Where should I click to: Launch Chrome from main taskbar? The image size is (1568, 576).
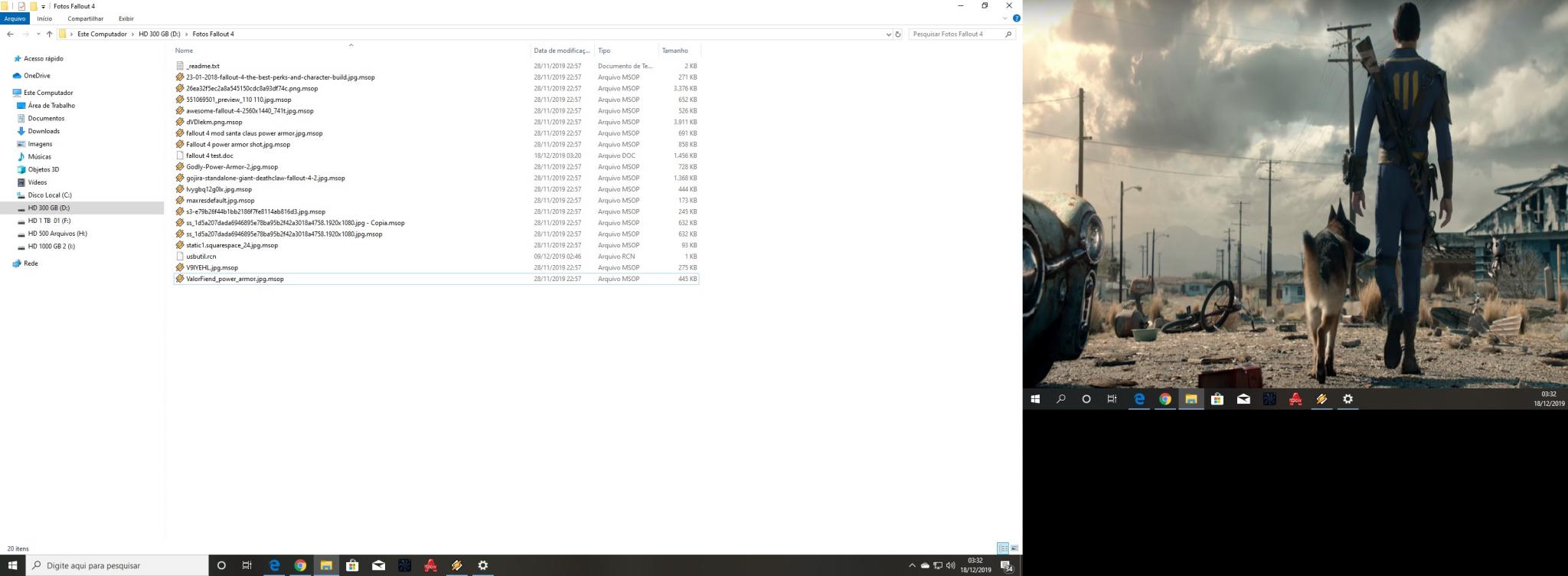pos(300,565)
